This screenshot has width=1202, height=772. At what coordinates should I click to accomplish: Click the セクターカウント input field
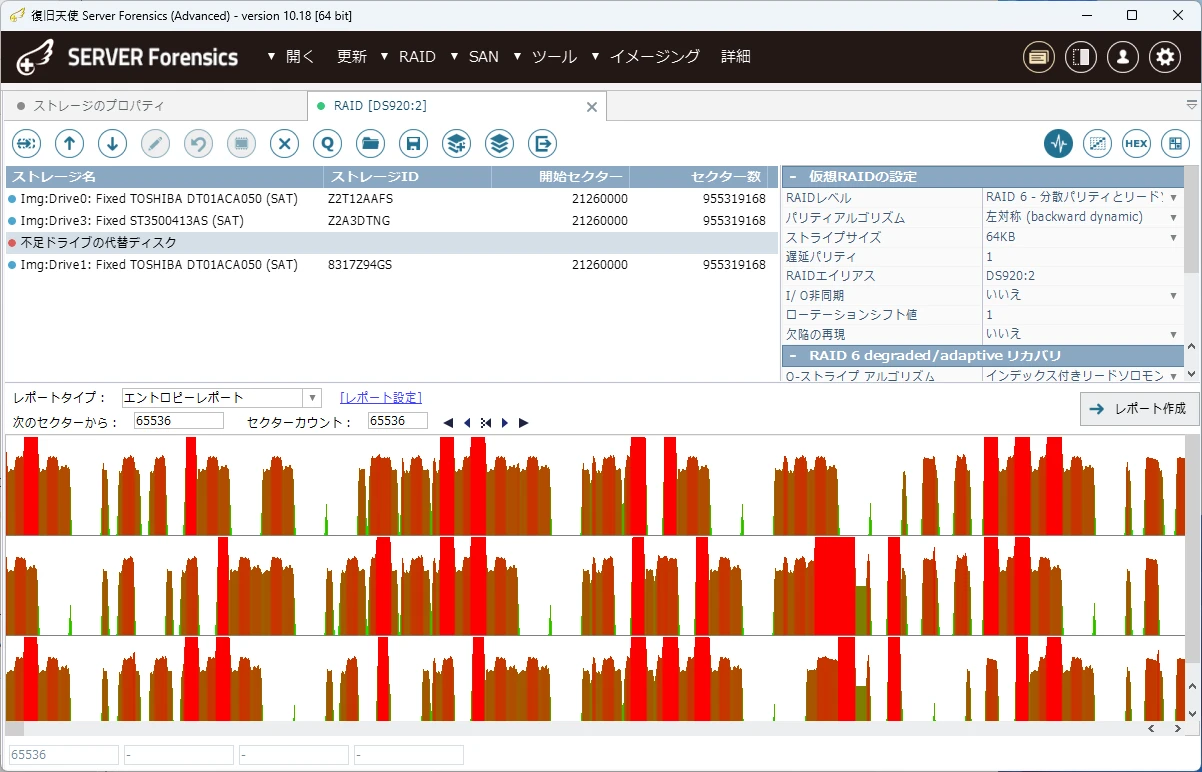tap(398, 421)
